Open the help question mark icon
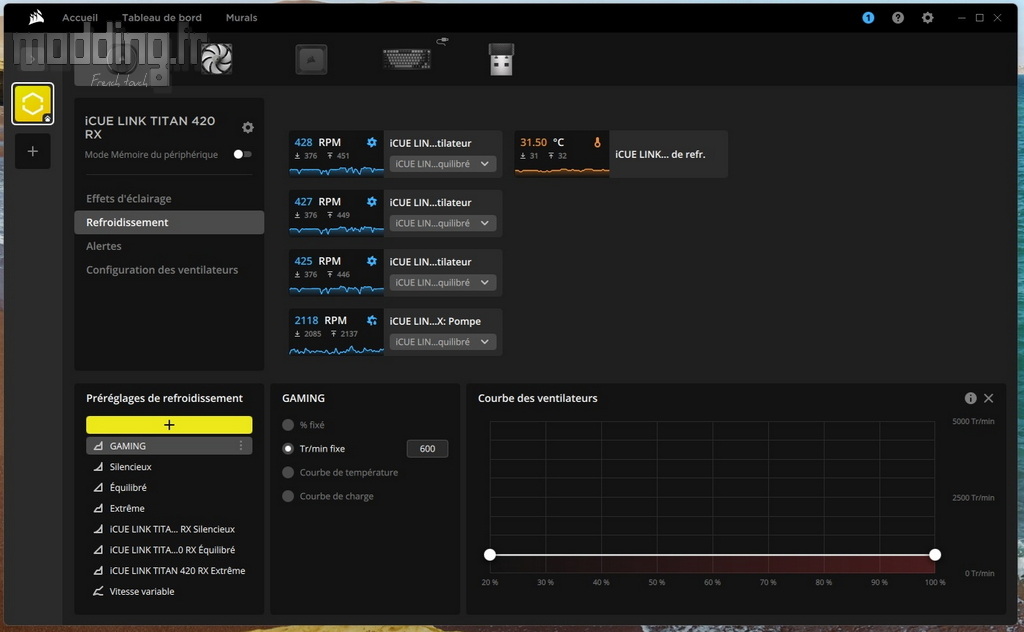This screenshot has width=1024, height=632. pos(898,18)
